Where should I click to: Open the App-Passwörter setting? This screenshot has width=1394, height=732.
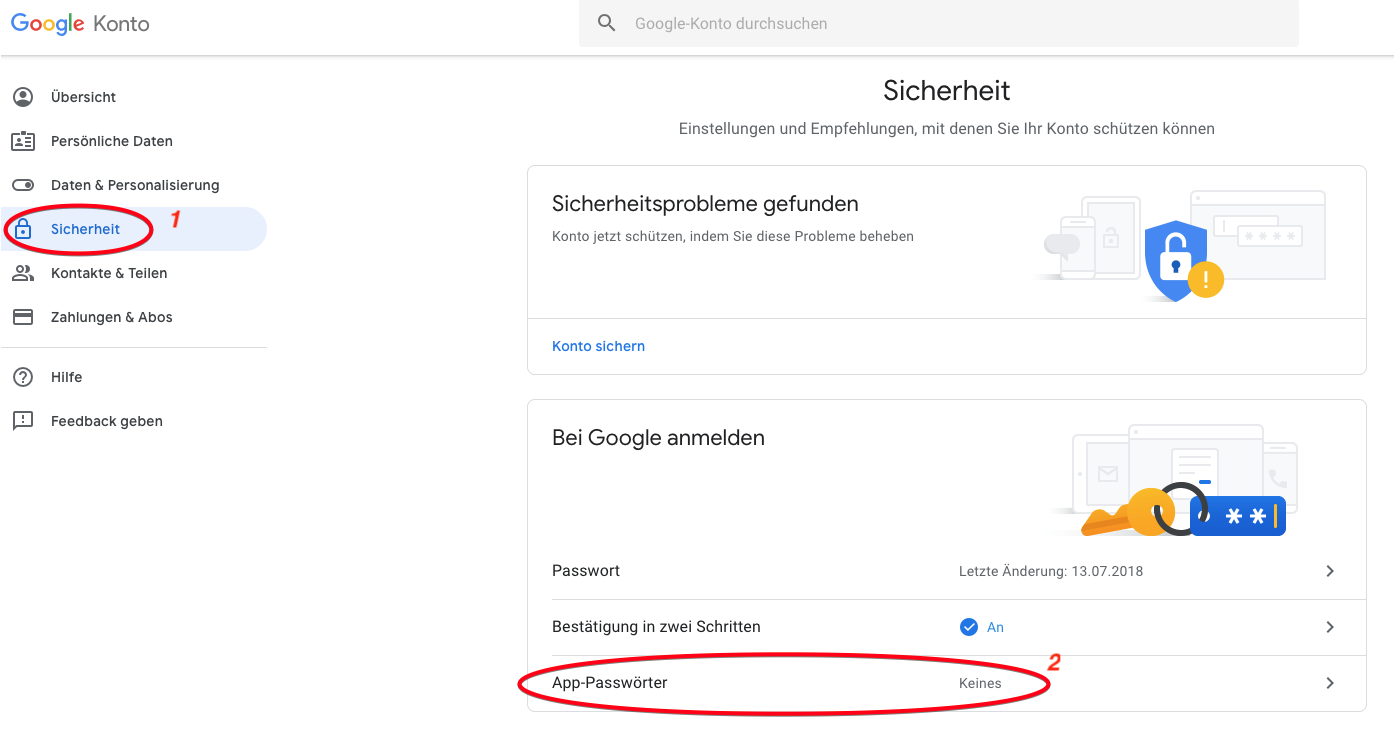[609, 683]
